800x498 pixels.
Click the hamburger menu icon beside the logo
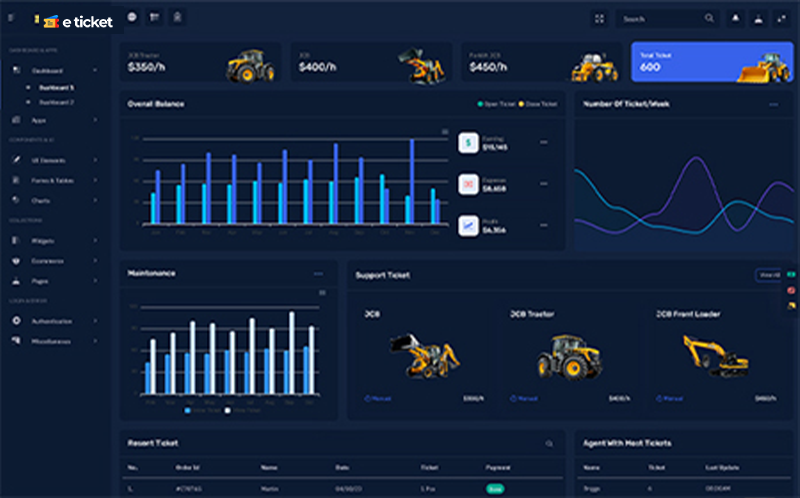click(11, 18)
